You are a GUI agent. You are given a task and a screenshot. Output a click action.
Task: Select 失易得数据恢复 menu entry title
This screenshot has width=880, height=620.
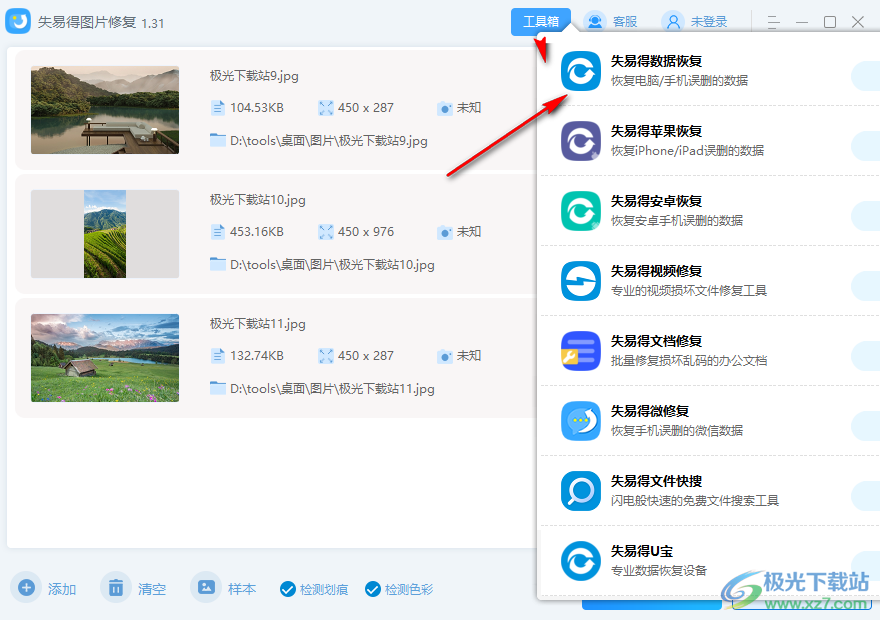[656, 61]
